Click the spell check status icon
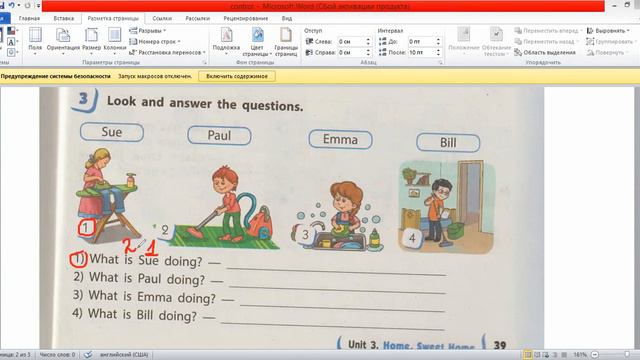Screen dimensions: 640x360 coord(88,355)
